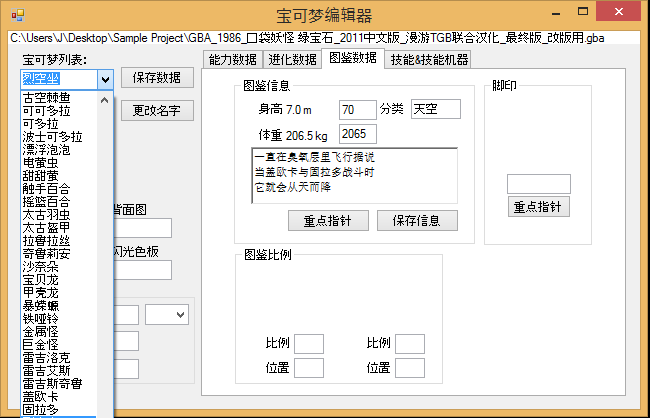Image resolution: width=650 pixels, height=418 pixels.
Task: Expand the small combo box beside 背面图 fields
Action: click(167, 315)
